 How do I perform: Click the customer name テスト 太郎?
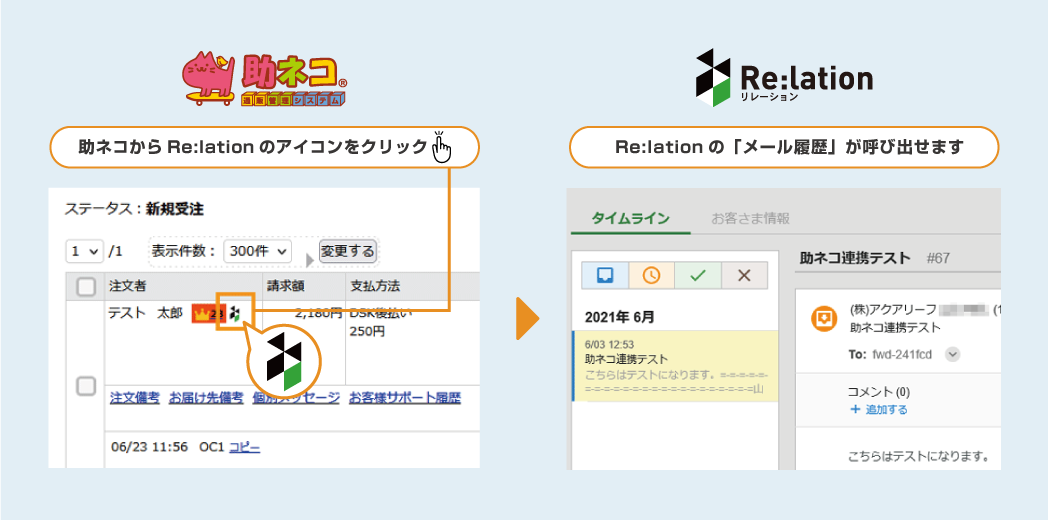click(145, 313)
